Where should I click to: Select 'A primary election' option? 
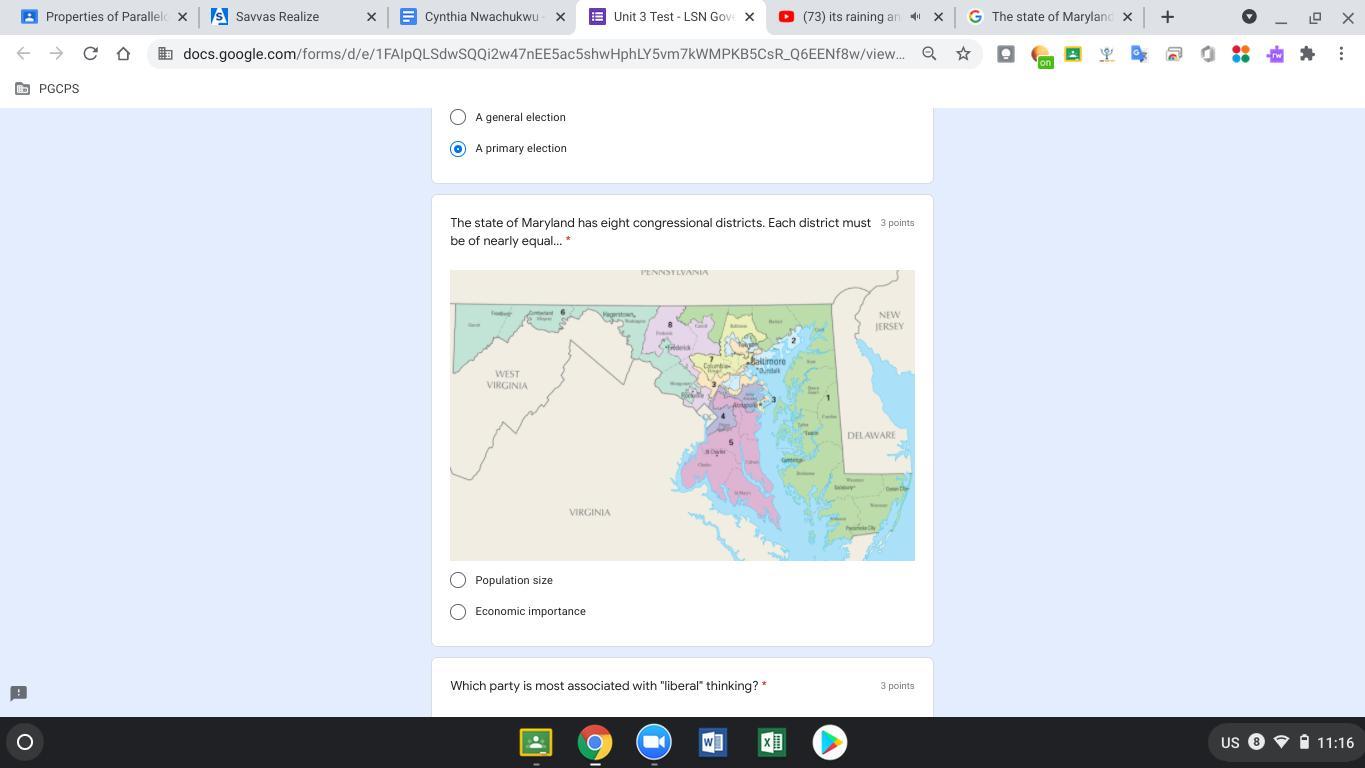point(458,148)
